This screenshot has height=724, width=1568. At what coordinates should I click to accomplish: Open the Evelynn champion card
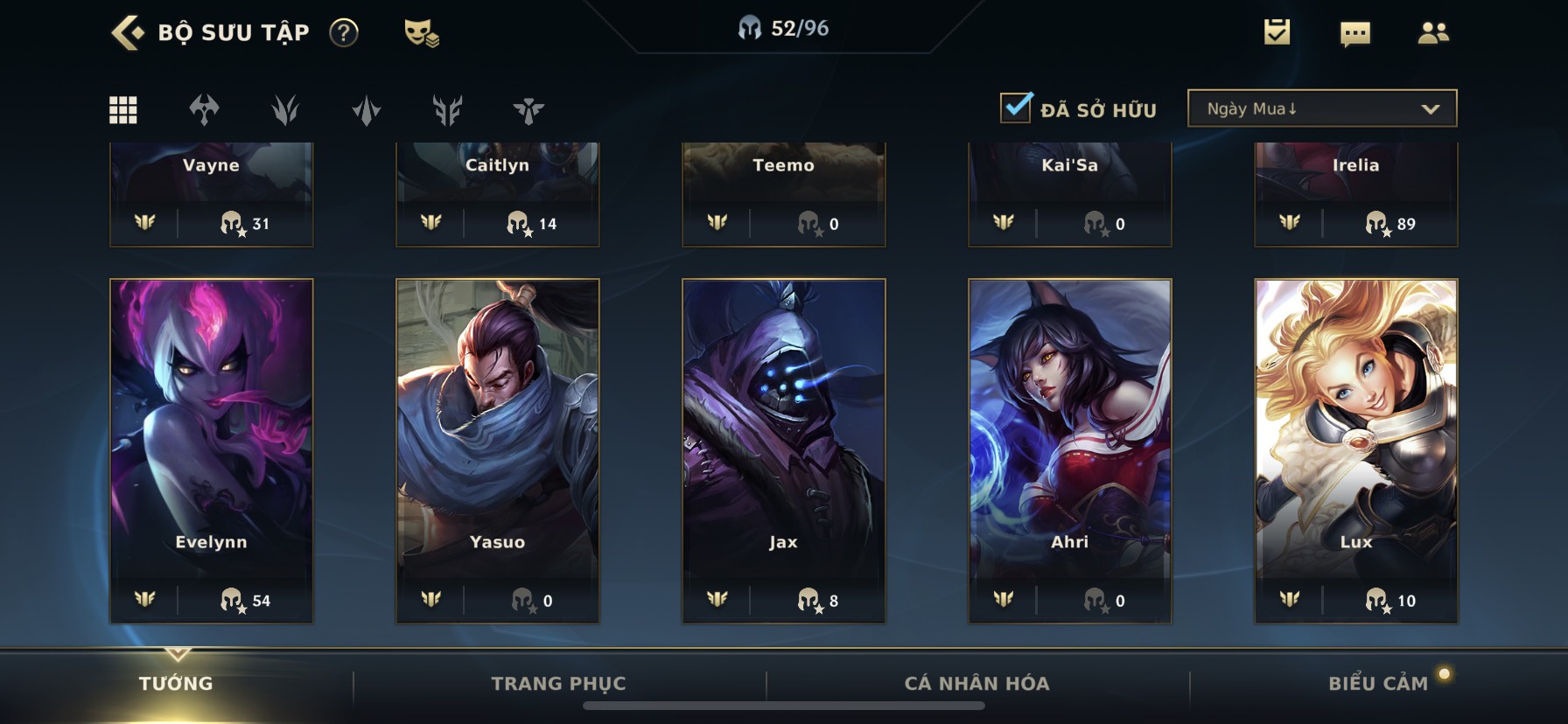pos(211,450)
